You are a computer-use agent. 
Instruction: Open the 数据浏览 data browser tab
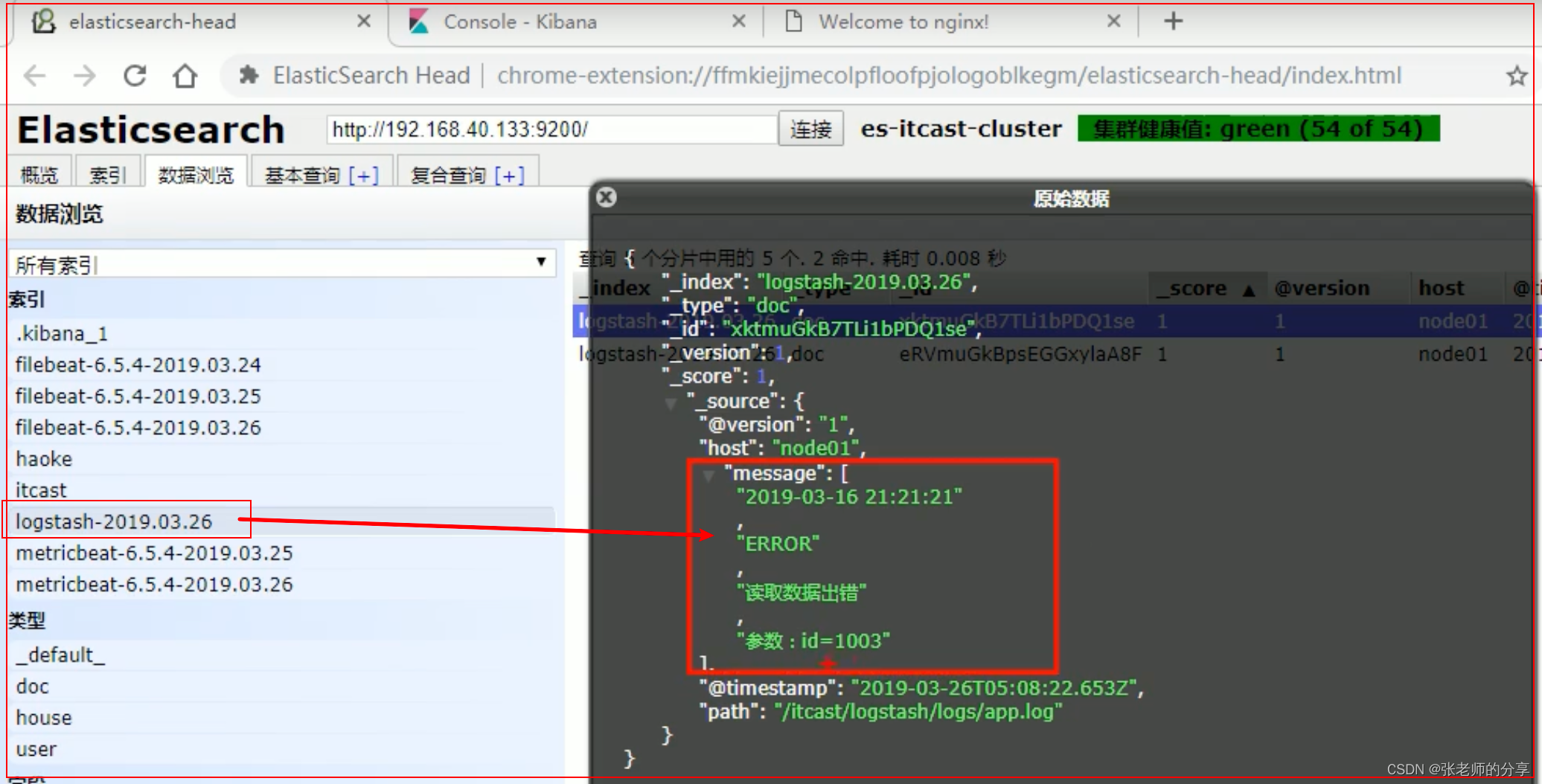(196, 175)
